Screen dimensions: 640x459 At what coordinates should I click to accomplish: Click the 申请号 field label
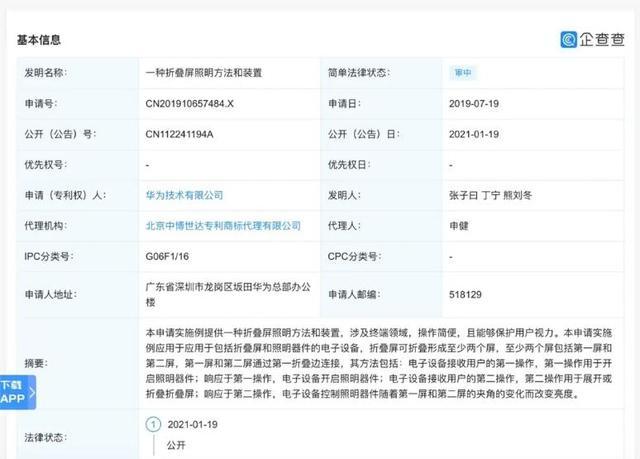click(x=41, y=104)
